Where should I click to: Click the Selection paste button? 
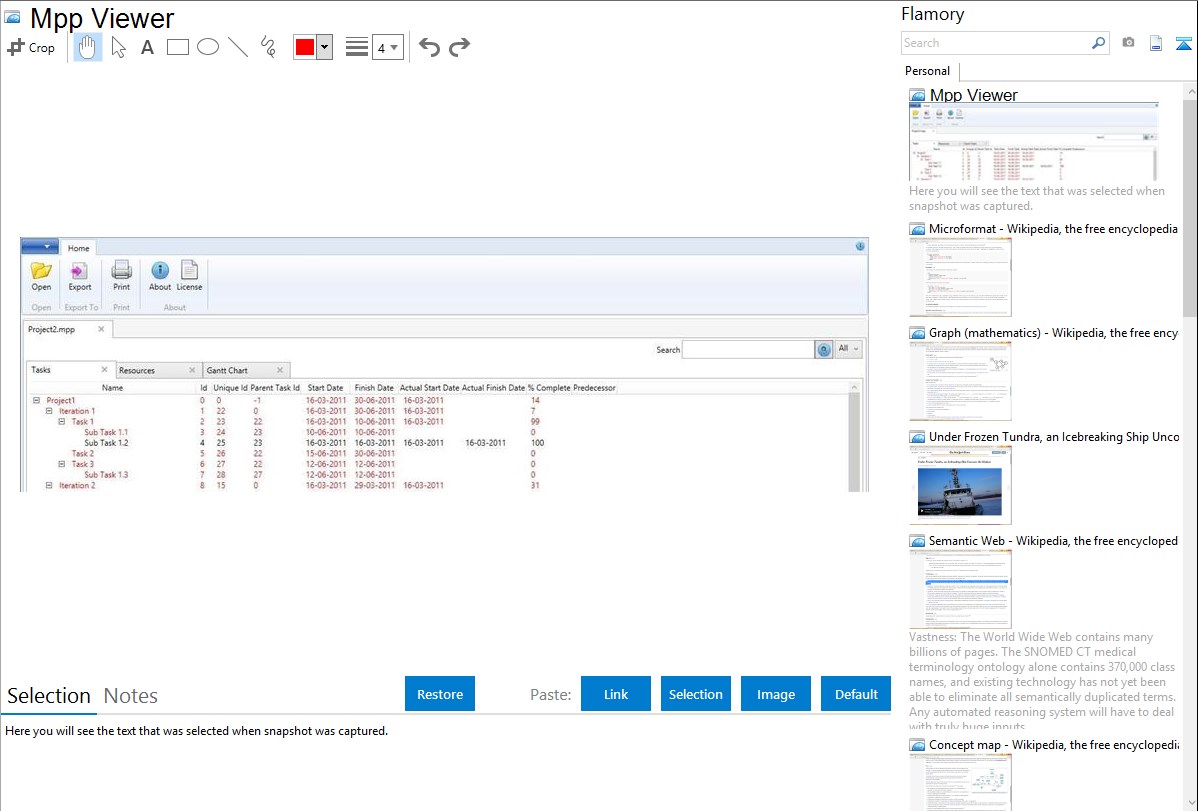(x=695, y=694)
